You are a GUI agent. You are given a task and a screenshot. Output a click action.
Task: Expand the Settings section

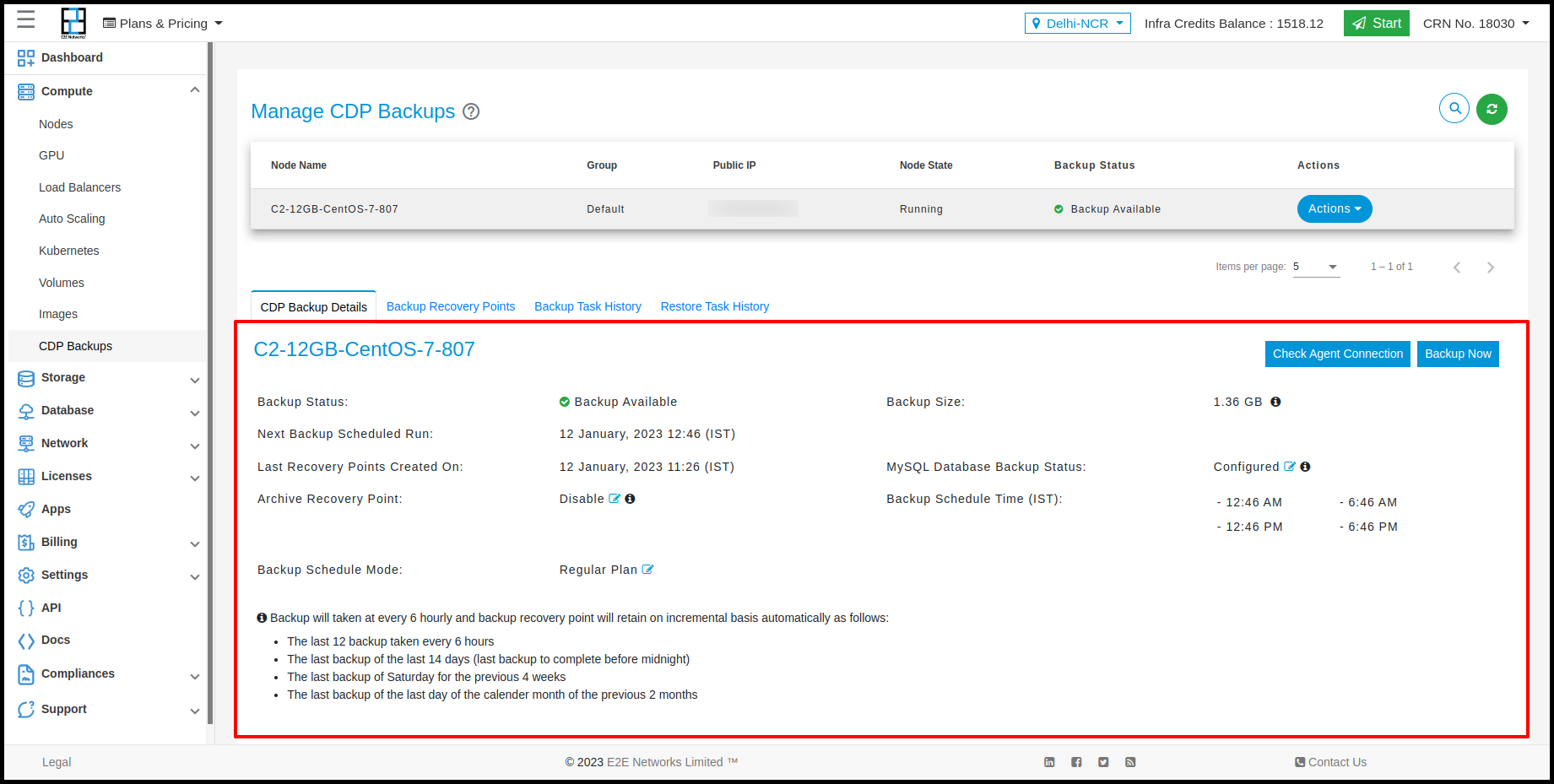[x=195, y=577]
